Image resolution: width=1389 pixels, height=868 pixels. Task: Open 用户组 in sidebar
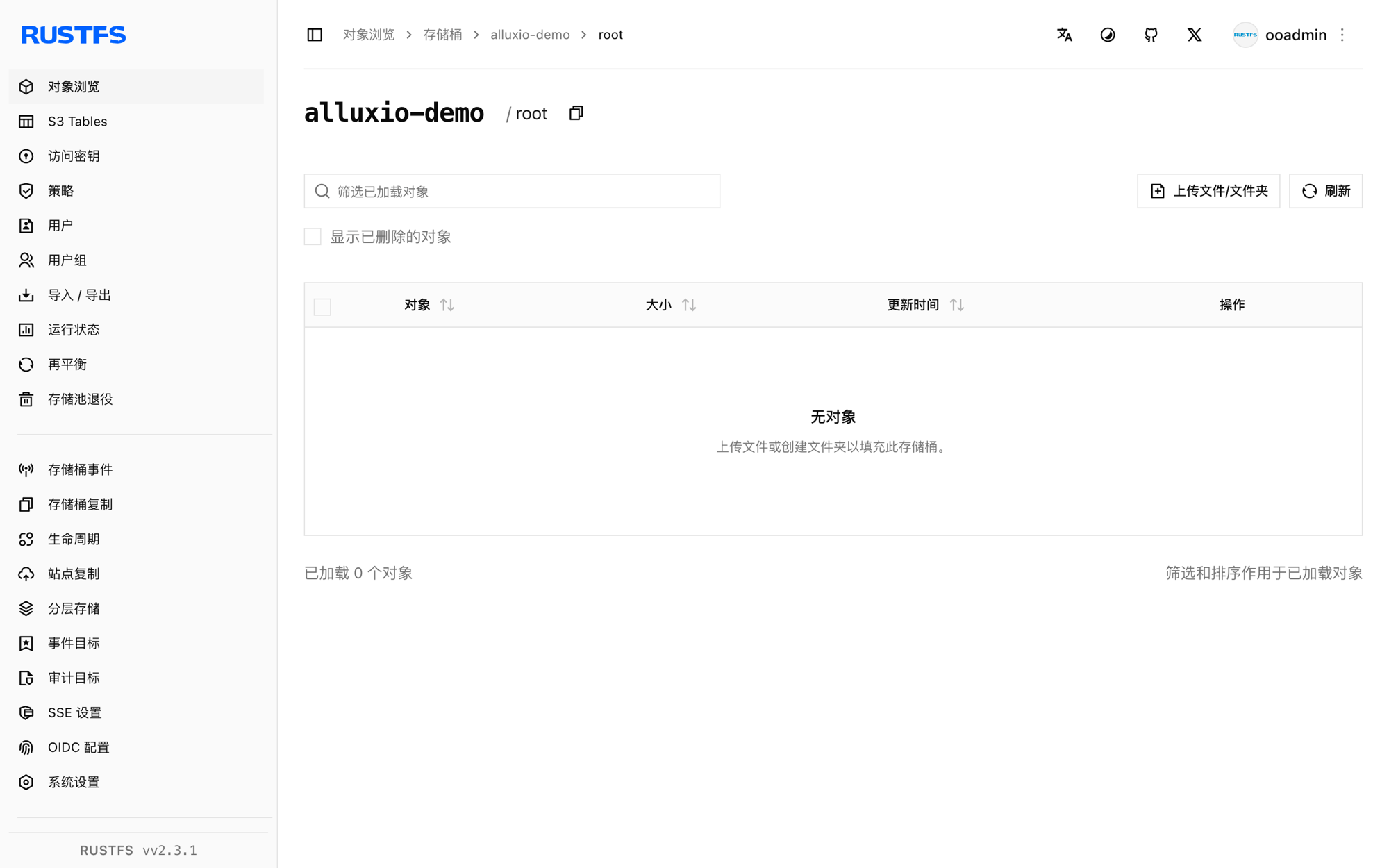click(x=136, y=260)
